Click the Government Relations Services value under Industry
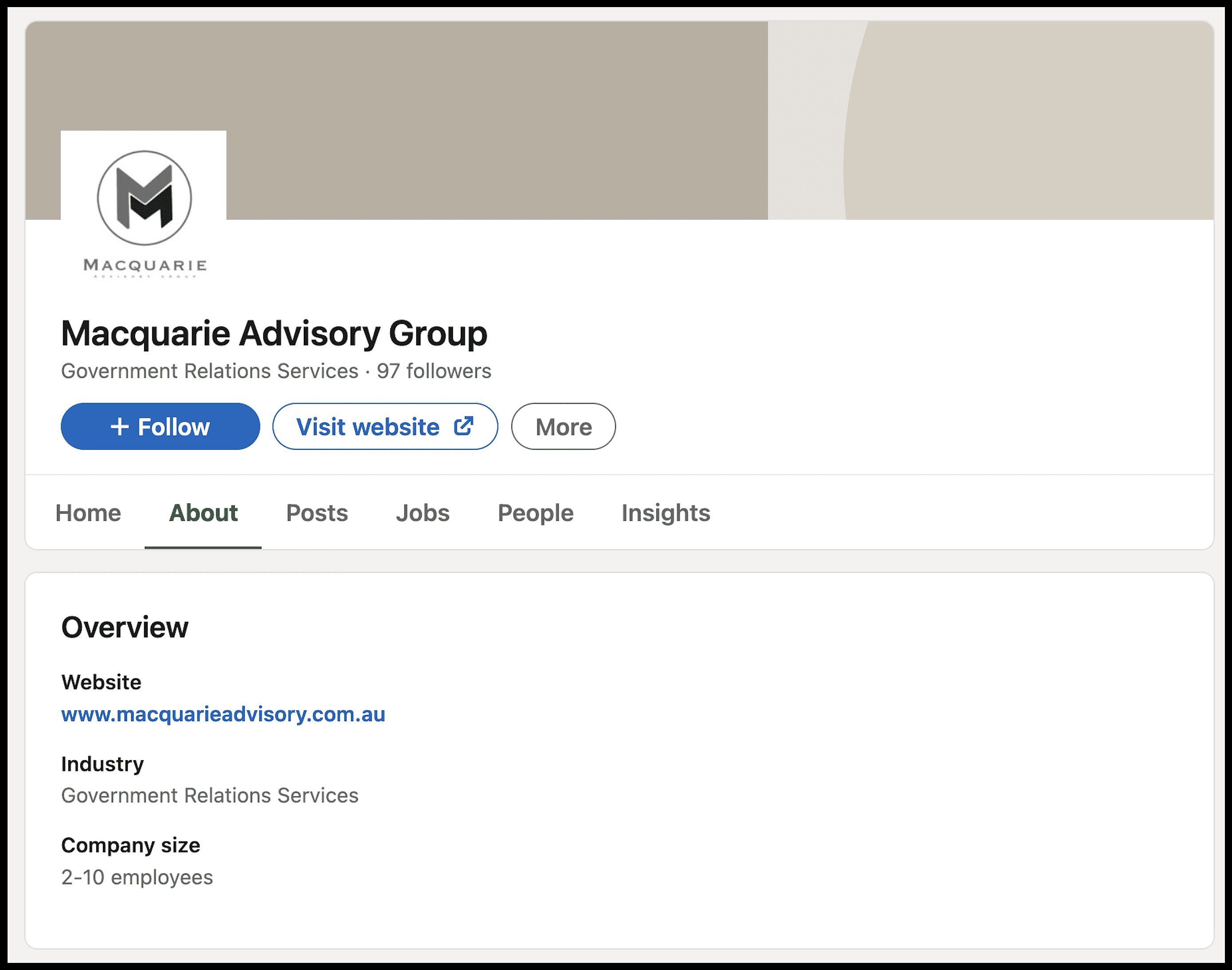 click(209, 796)
